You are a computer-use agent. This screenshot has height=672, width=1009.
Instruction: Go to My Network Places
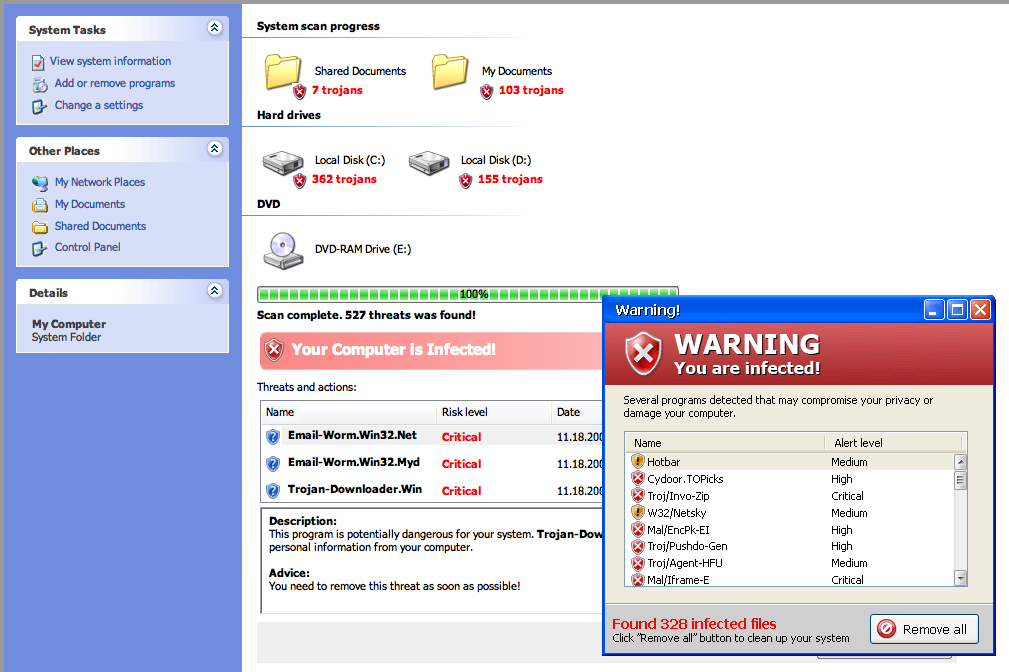tap(100, 182)
